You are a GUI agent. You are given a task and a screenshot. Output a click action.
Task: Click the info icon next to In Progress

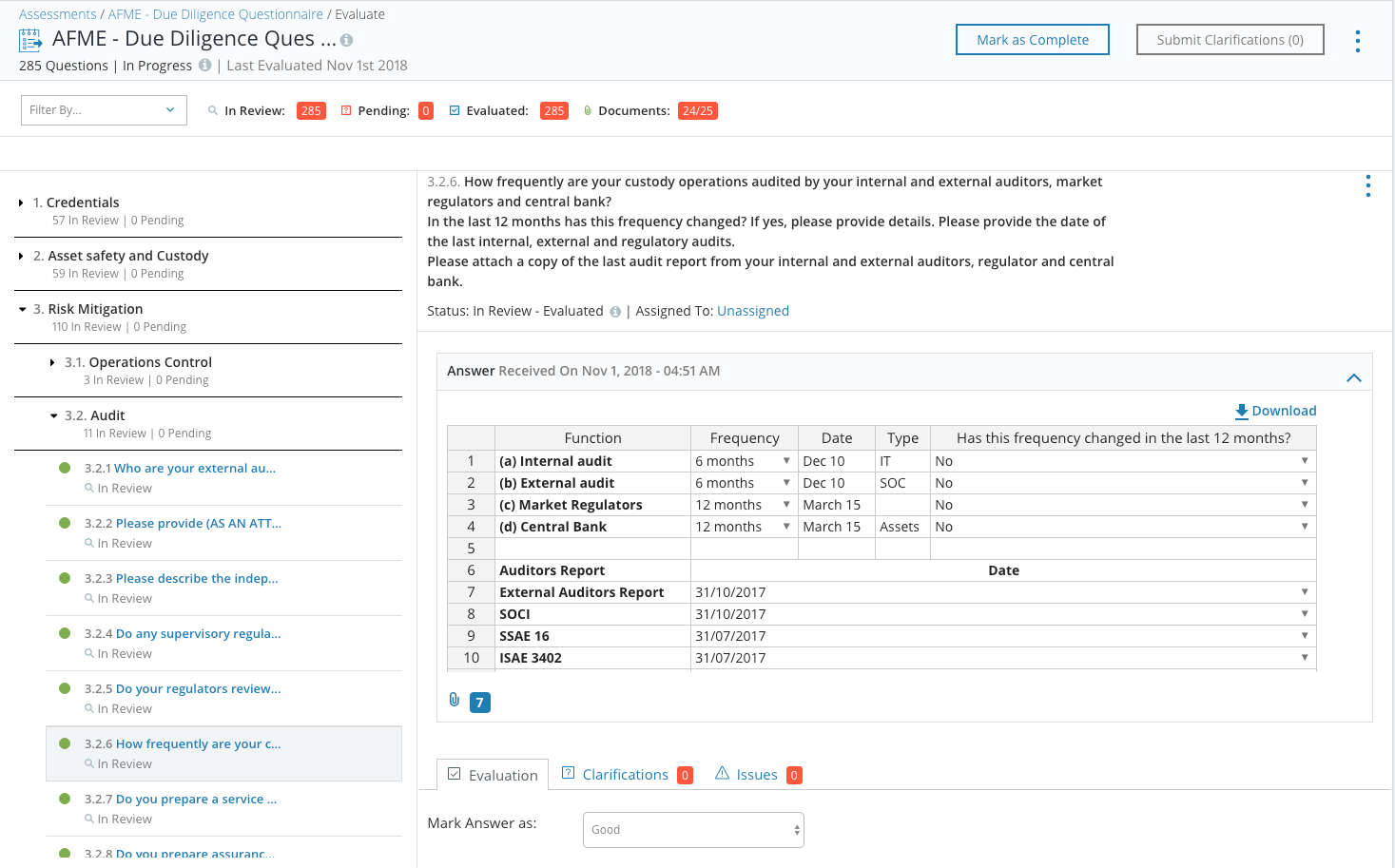[204, 66]
